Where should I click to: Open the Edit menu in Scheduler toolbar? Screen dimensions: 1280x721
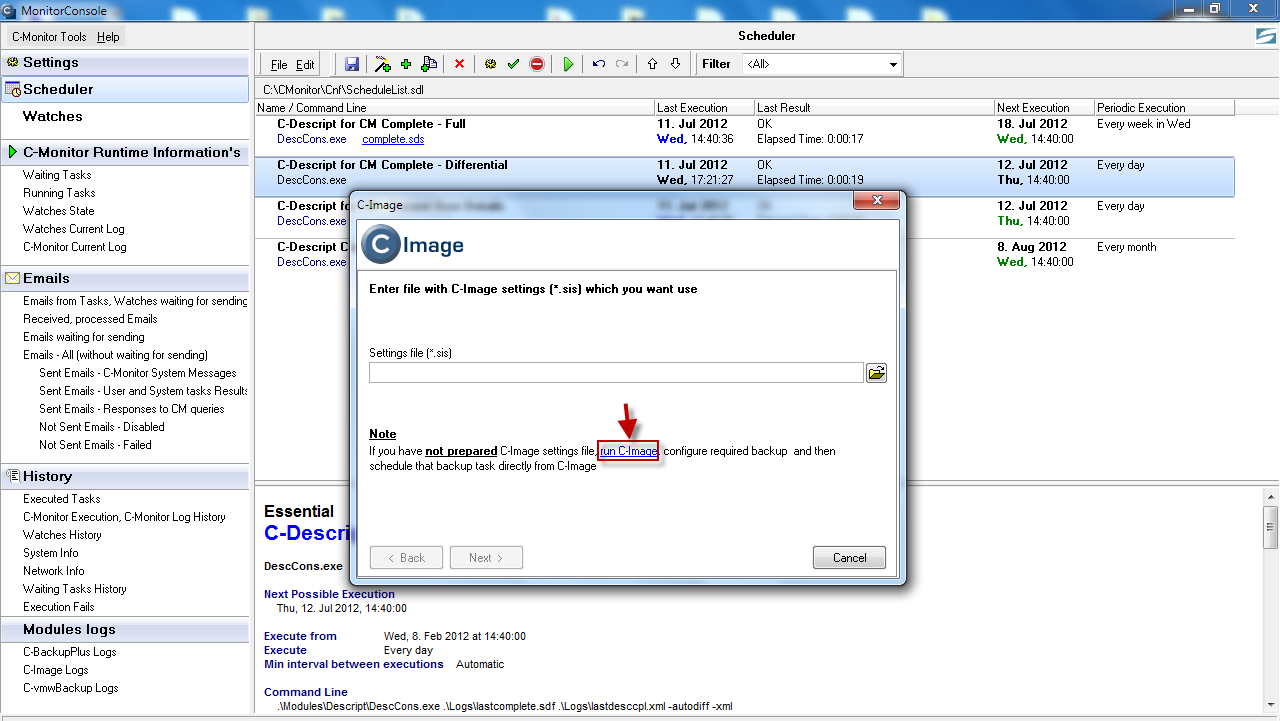[x=305, y=65]
